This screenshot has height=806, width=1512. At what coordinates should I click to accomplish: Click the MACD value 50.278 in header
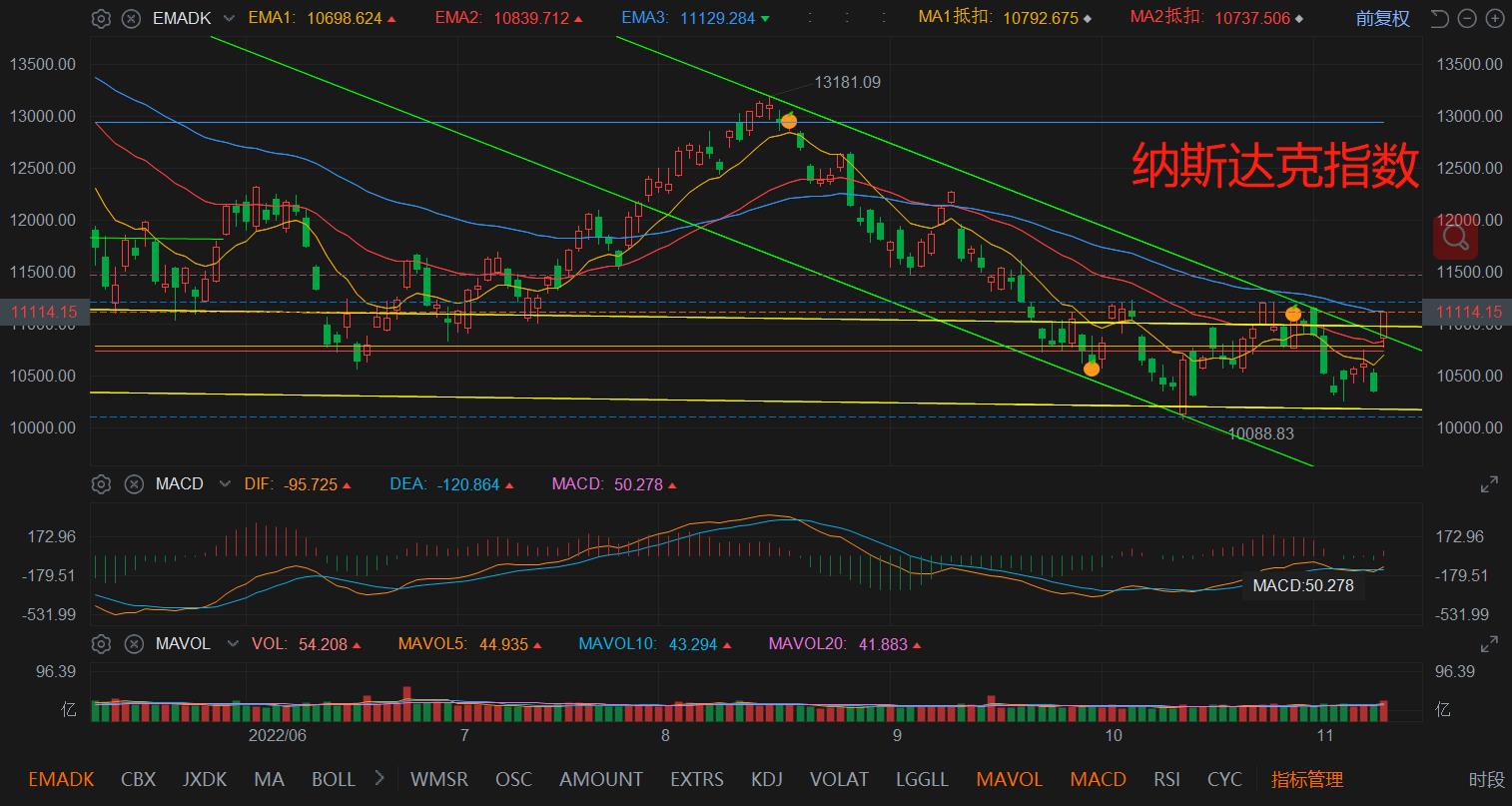(638, 484)
